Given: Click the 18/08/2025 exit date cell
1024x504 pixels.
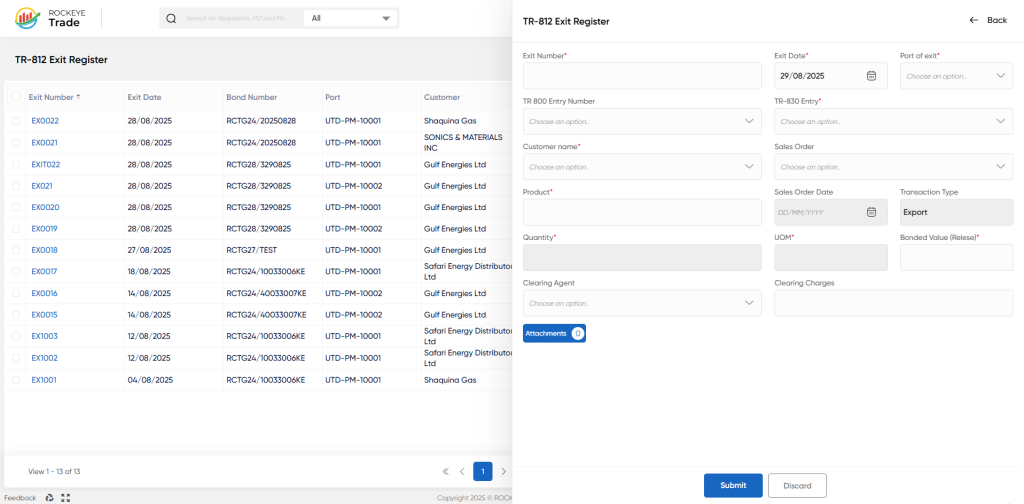Looking at the screenshot, I should (150, 272).
